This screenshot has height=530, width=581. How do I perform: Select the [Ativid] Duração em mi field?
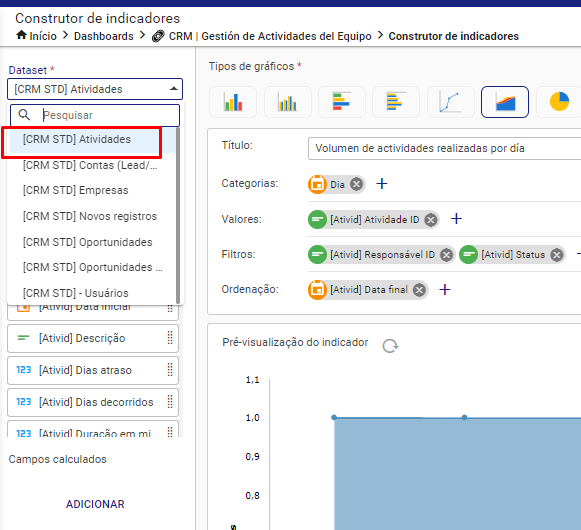click(93, 429)
